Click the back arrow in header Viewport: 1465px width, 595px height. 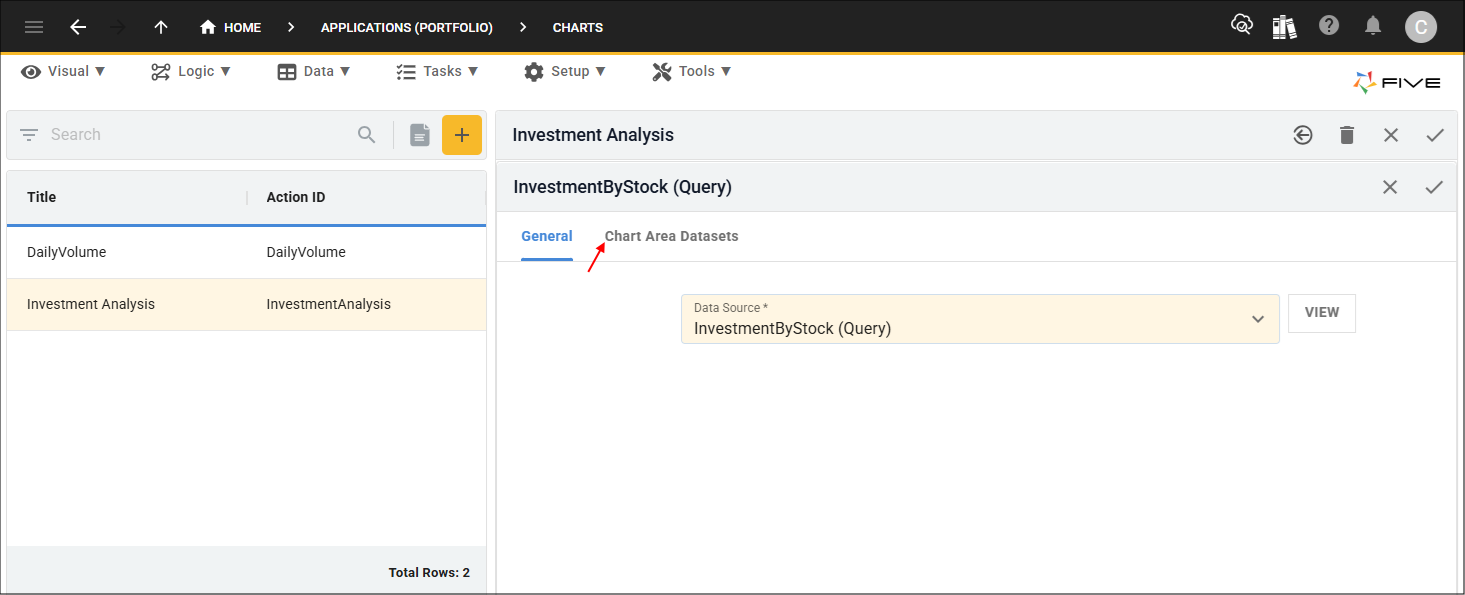(78, 27)
